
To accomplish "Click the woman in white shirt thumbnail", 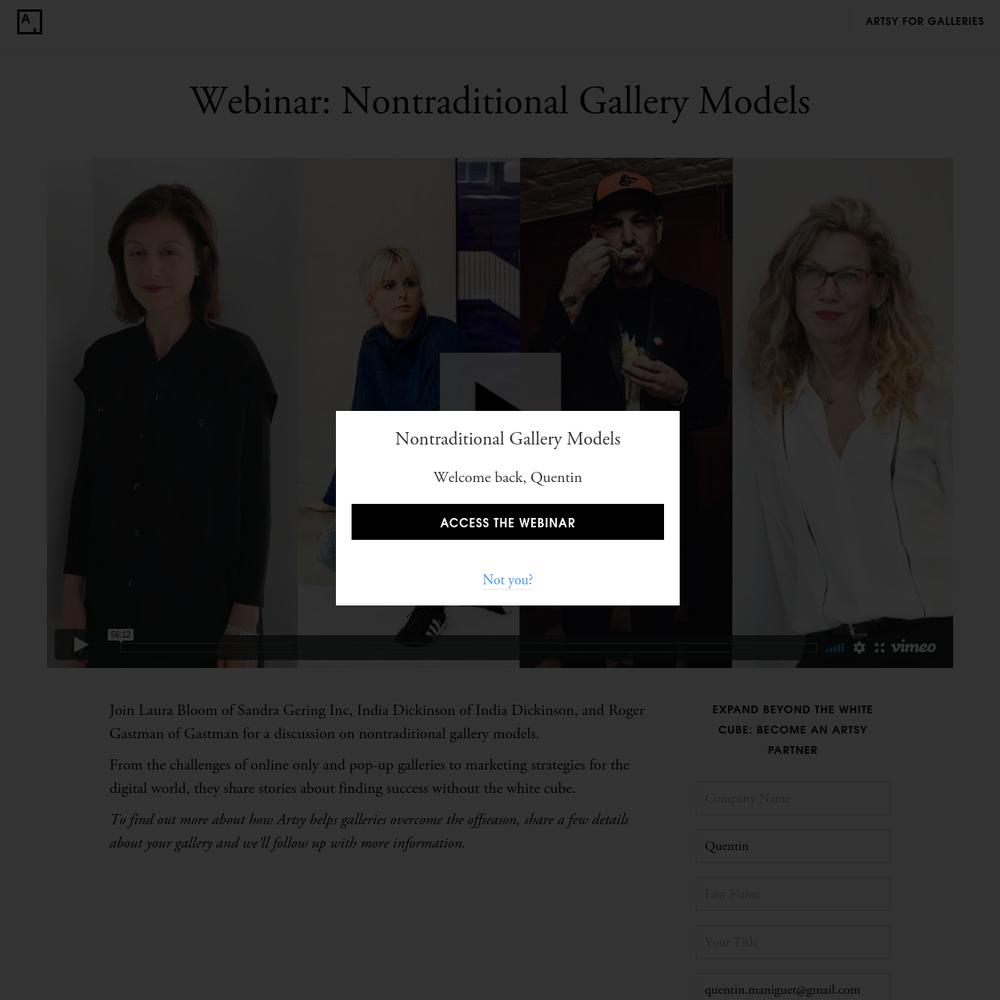I will (x=842, y=413).
